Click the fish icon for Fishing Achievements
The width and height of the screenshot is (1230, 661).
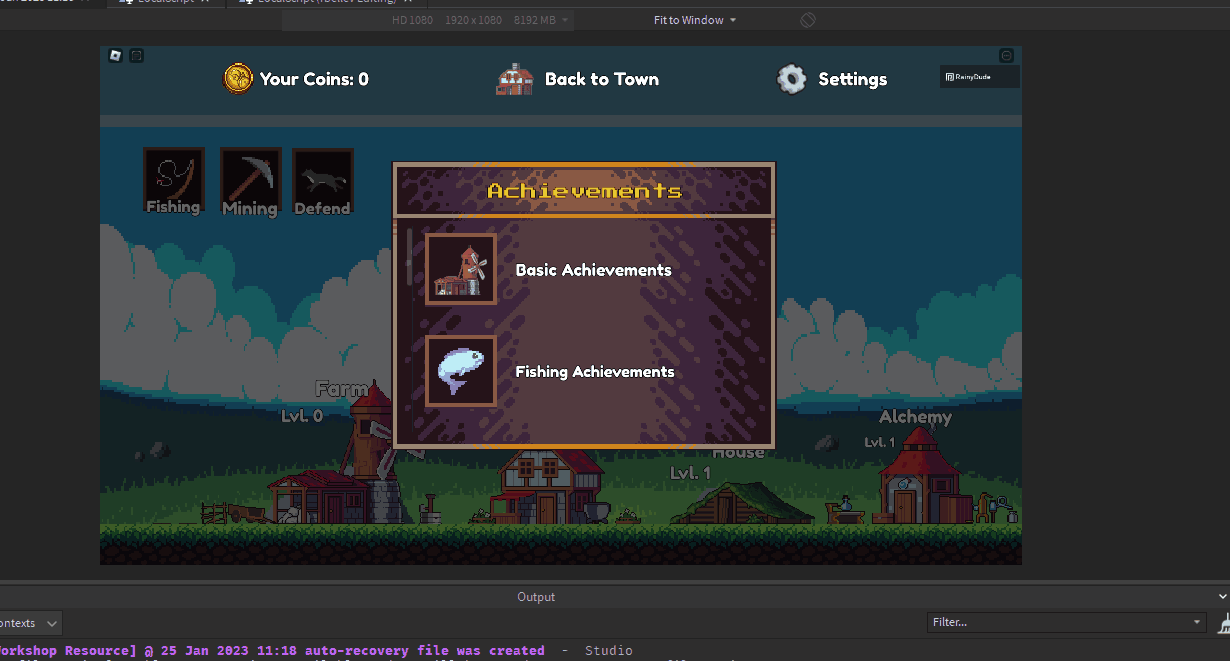pos(461,371)
